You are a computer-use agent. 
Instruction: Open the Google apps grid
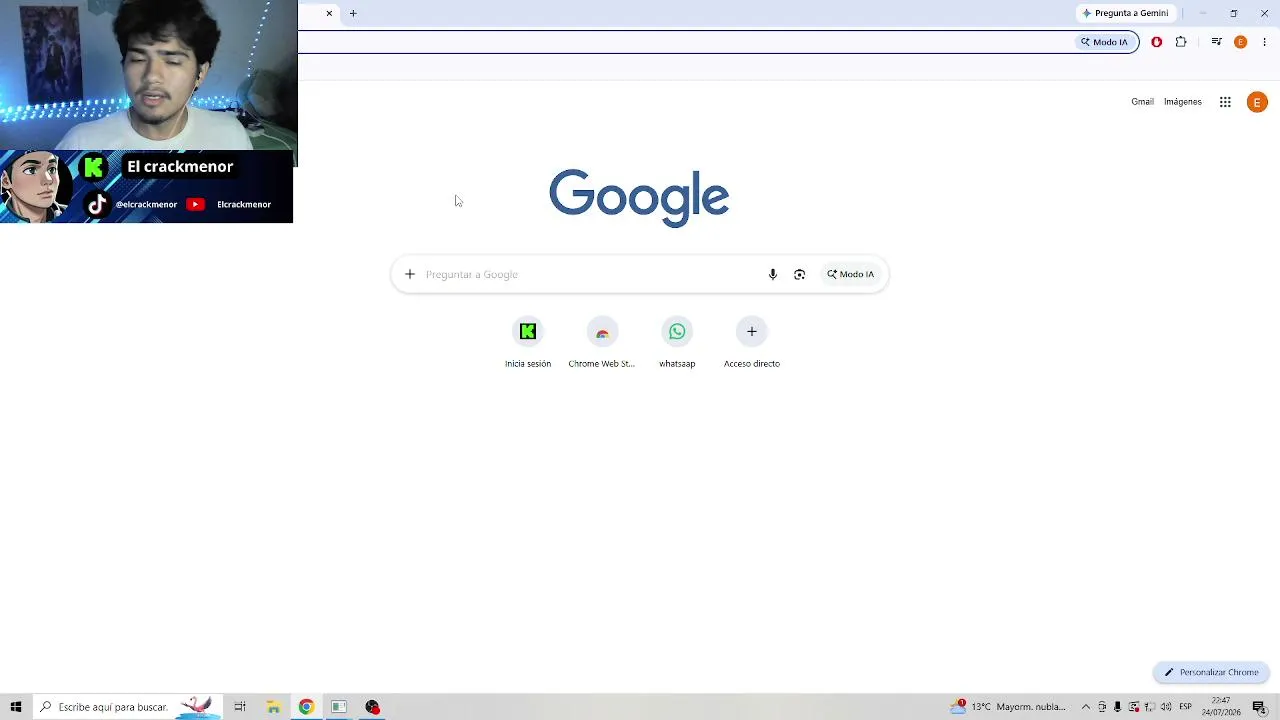[x=1225, y=102]
